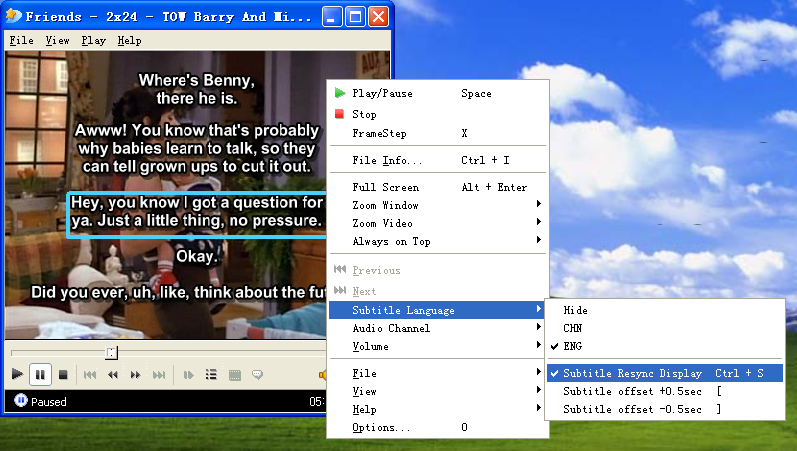Click the player's title bar star icon

coord(13,16)
